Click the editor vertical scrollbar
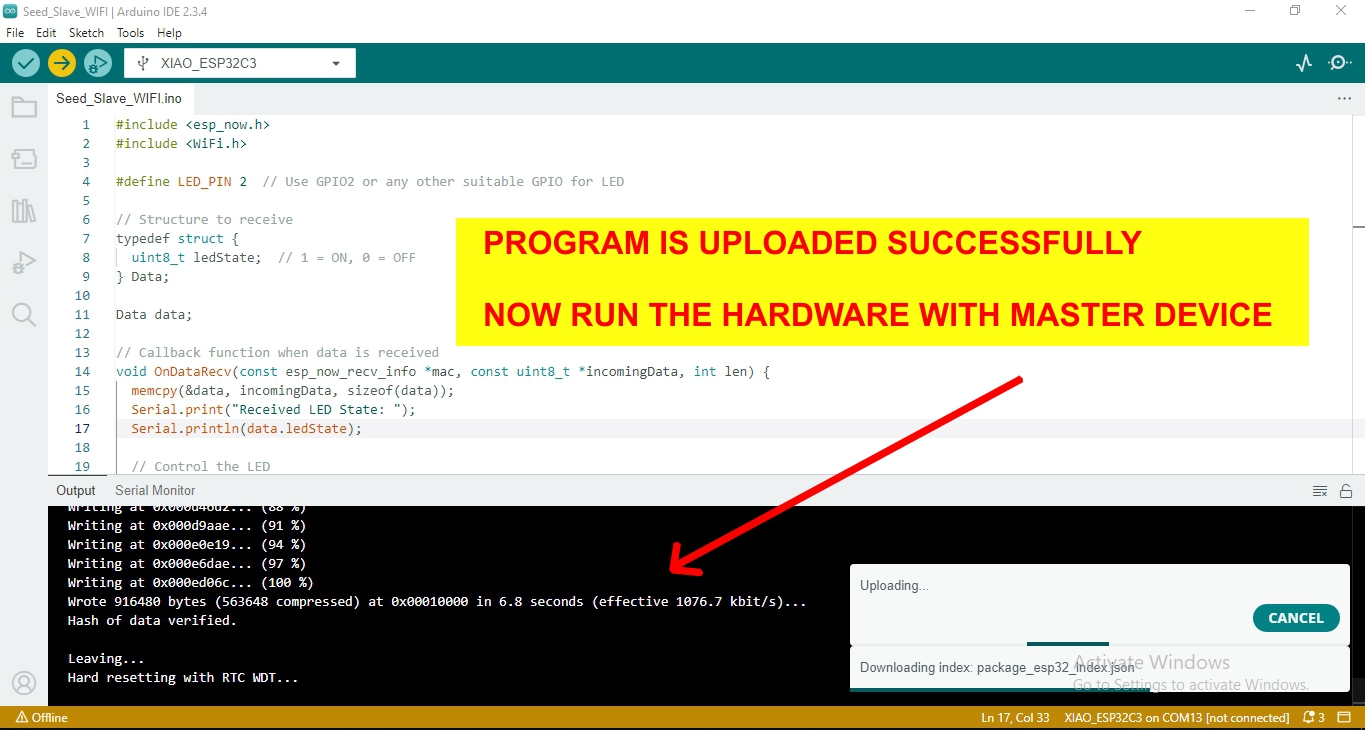This screenshot has height=730, width=1365. click(1358, 295)
